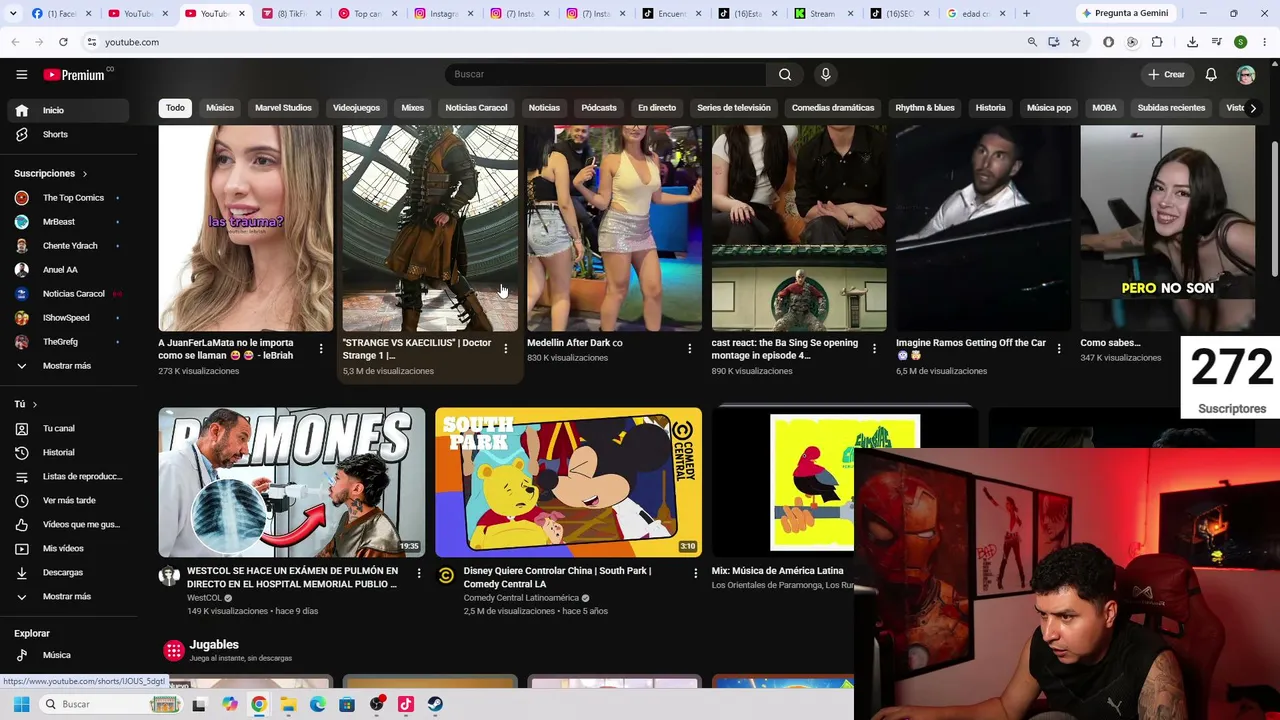Bookmark this page with the star
This screenshot has height=720, width=1280.
pos(1075,42)
